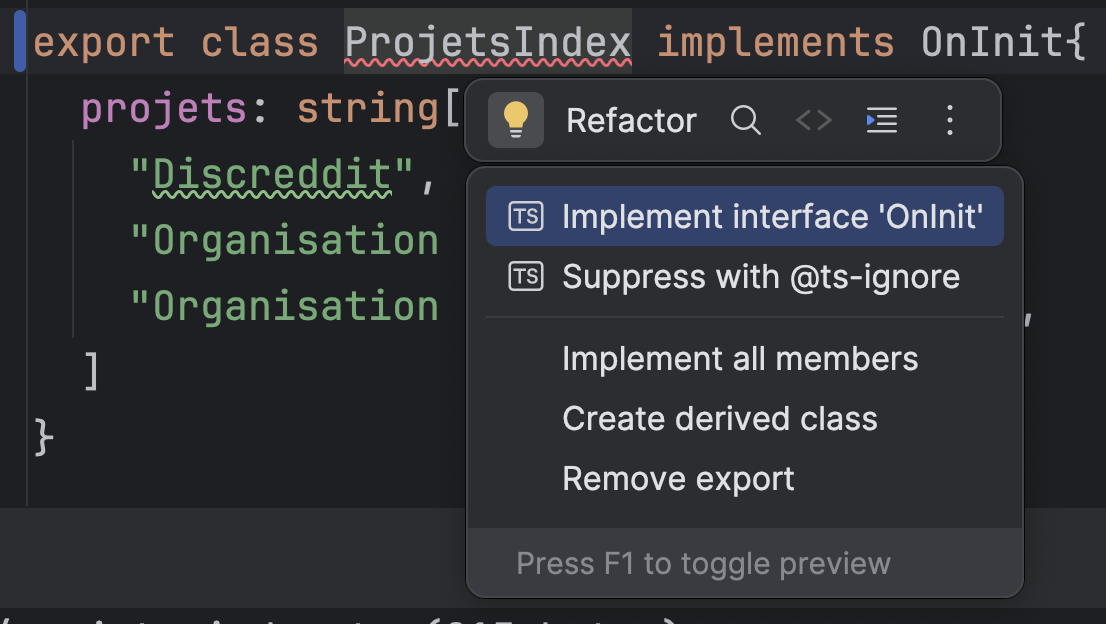The width and height of the screenshot is (1106, 624).
Task: Click the angle brackets code icon
Action: 813,121
